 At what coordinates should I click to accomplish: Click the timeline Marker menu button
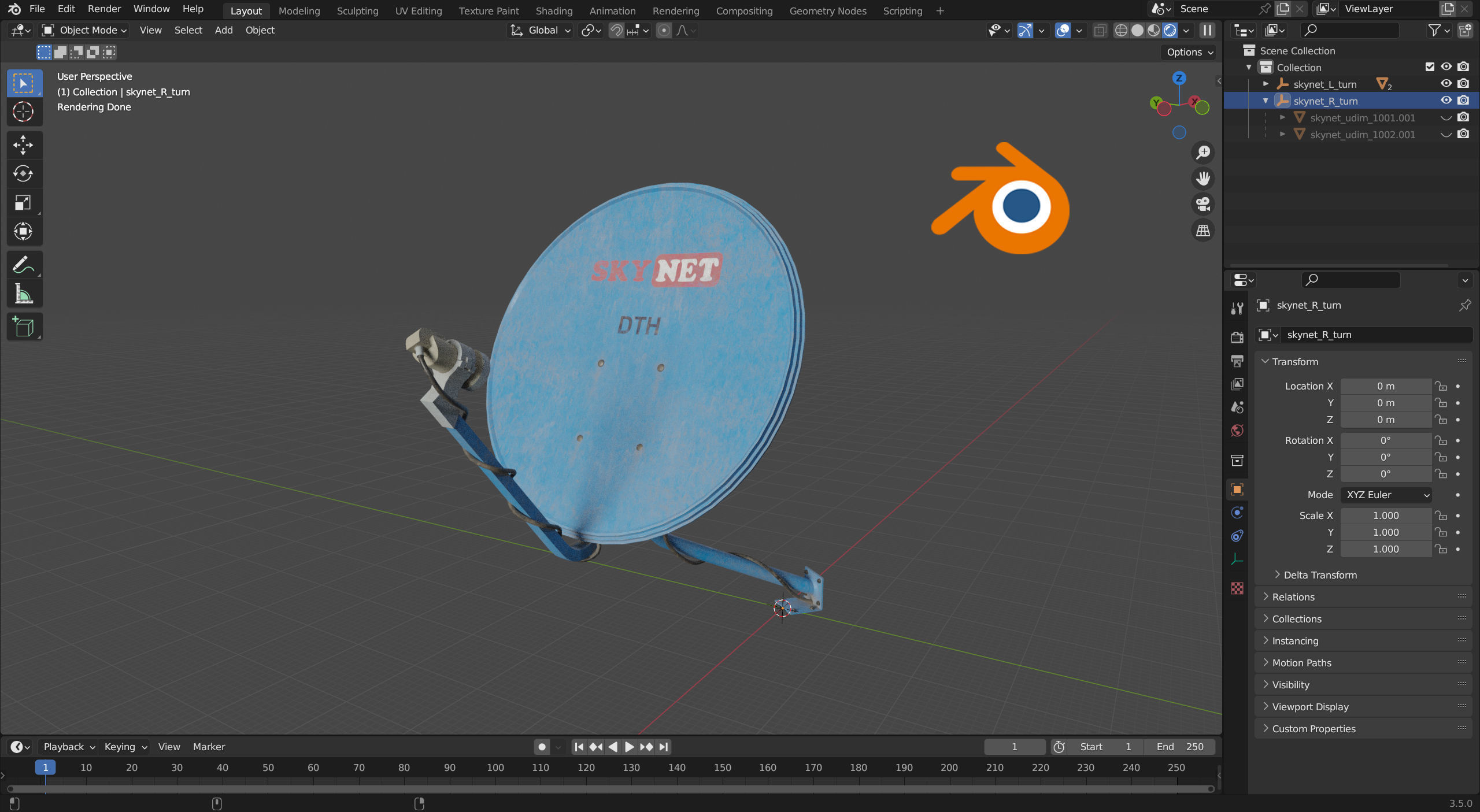pyautogui.click(x=209, y=747)
